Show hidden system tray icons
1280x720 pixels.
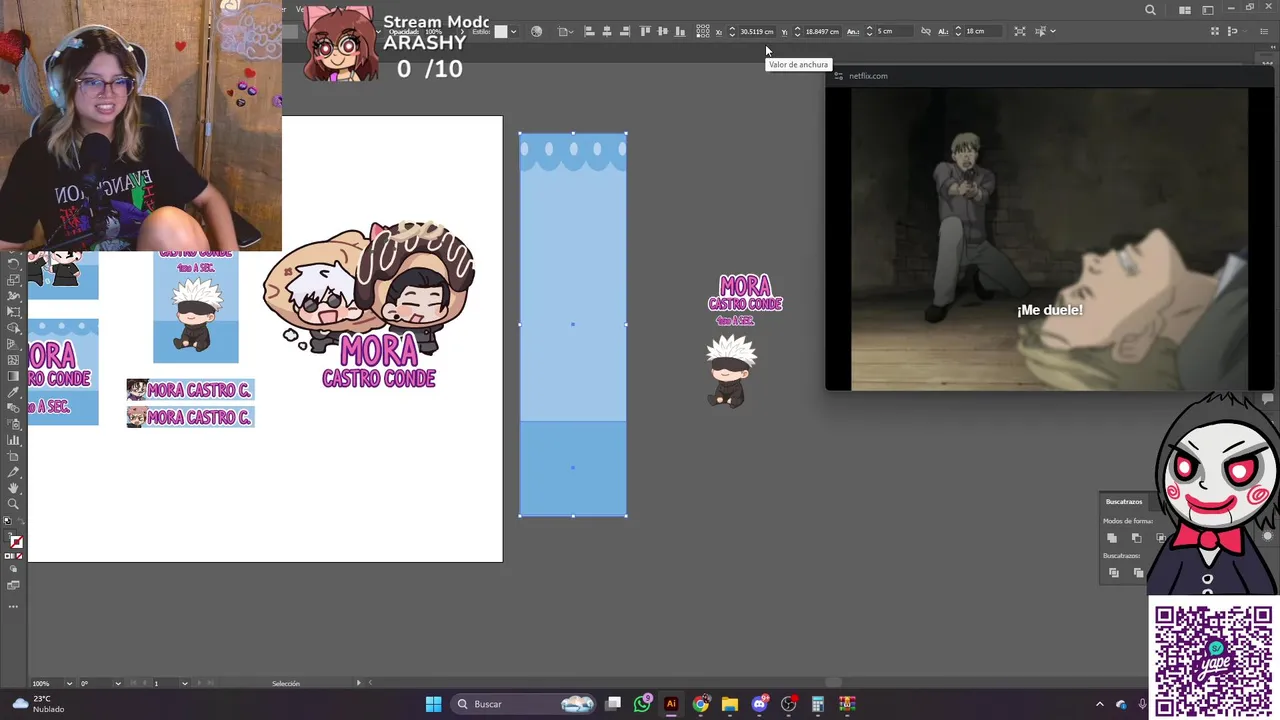coord(1100,704)
